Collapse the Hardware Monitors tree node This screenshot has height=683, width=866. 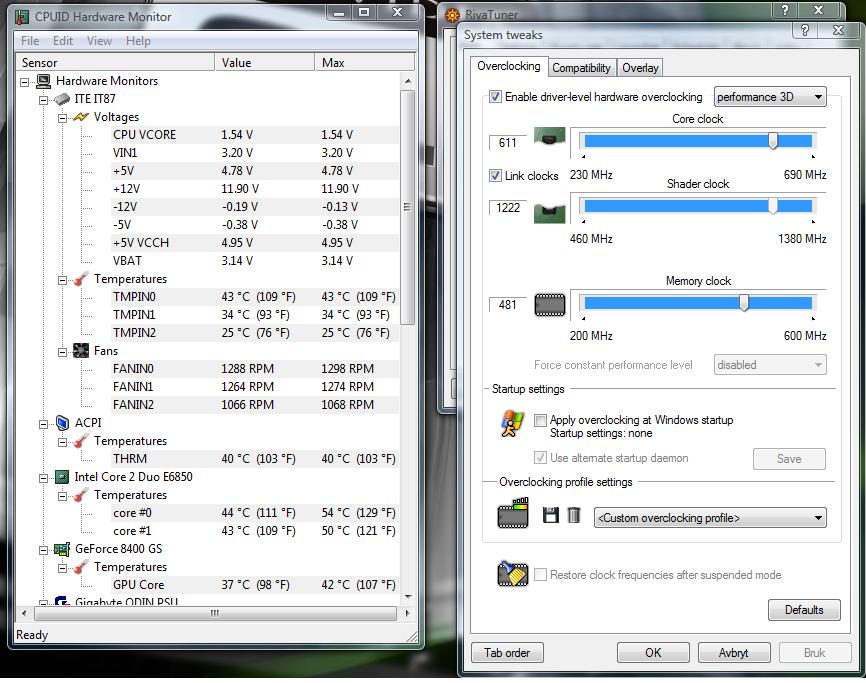click(24, 82)
